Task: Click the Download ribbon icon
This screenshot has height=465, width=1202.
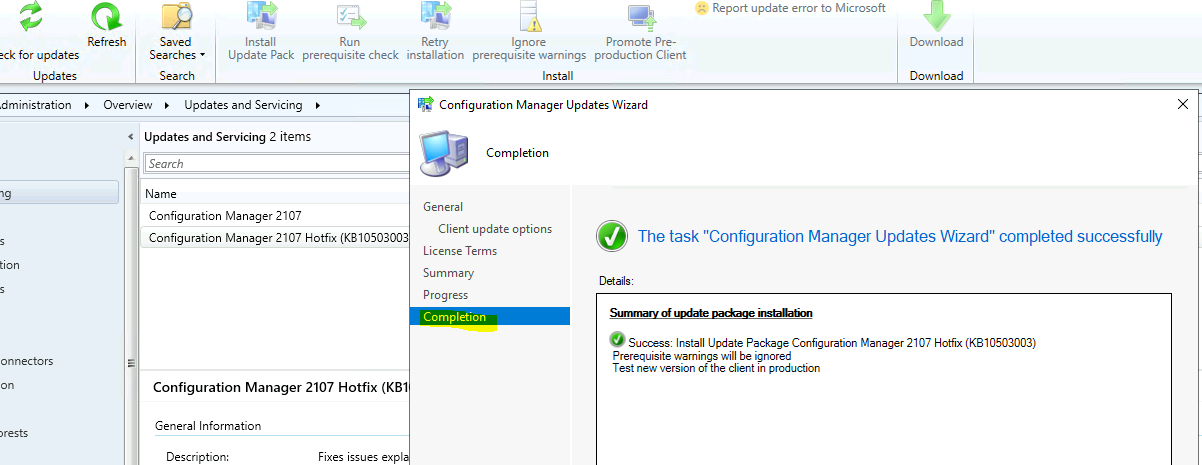Action: [x=937, y=17]
